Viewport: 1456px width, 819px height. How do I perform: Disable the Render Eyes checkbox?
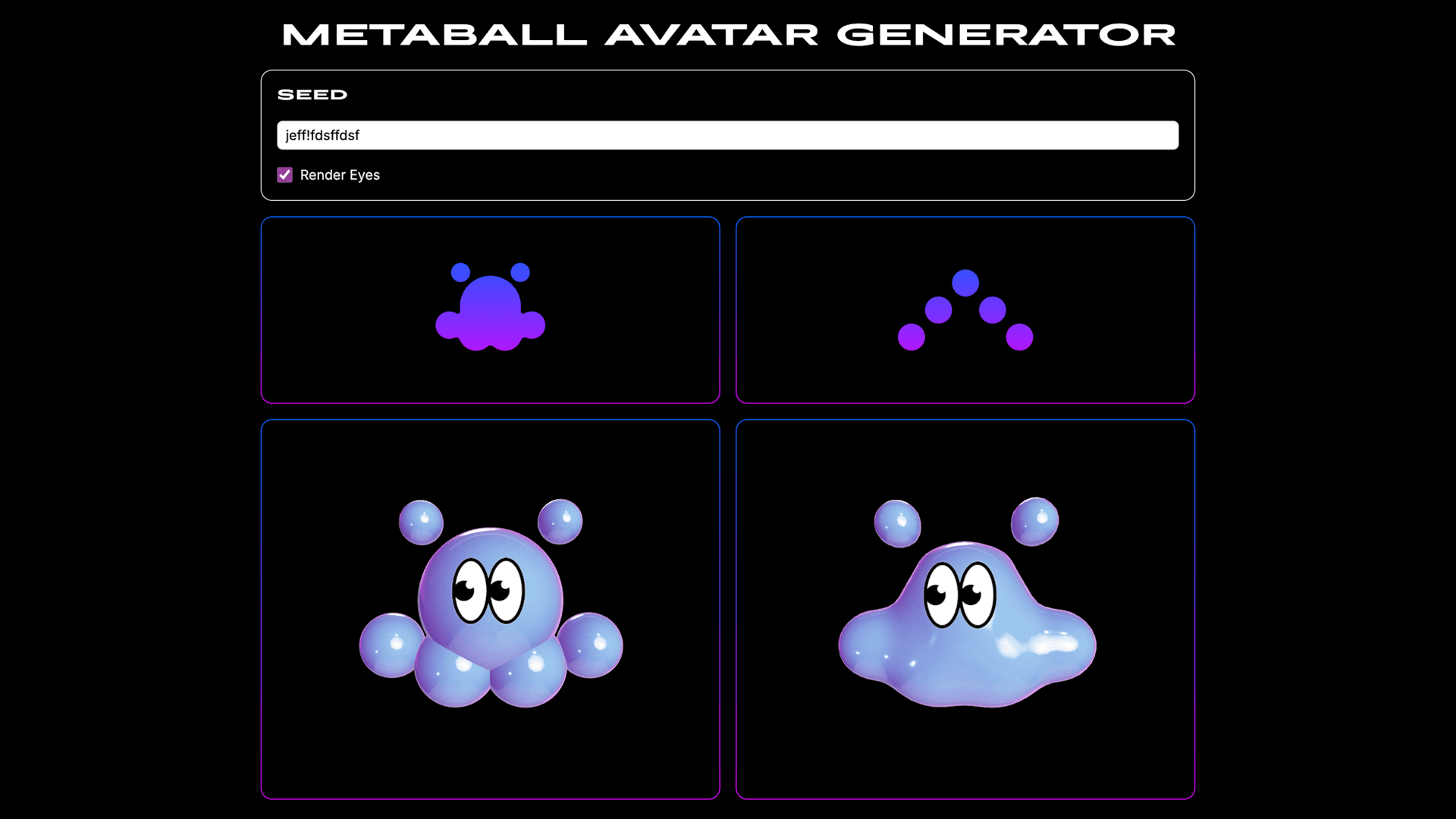click(284, 174)
